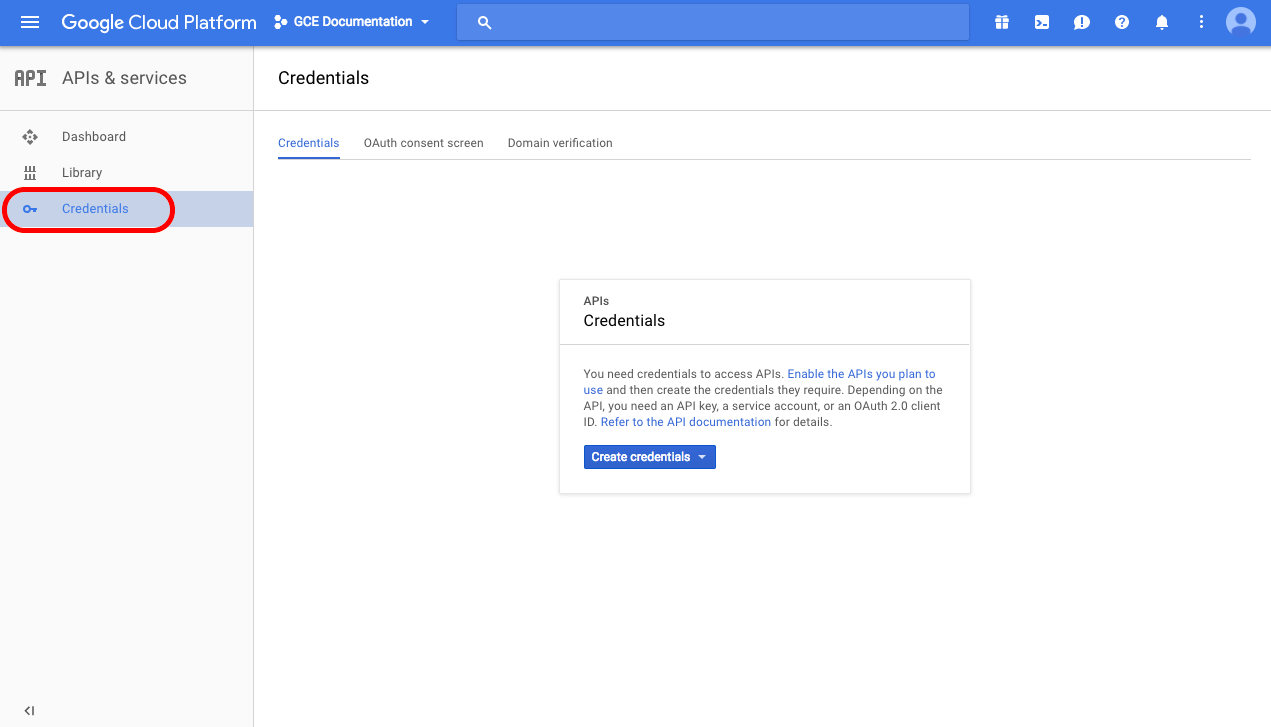
Task: Open Refer to the API documentation link
Action: pyautogui.click(x=686, y=422)
